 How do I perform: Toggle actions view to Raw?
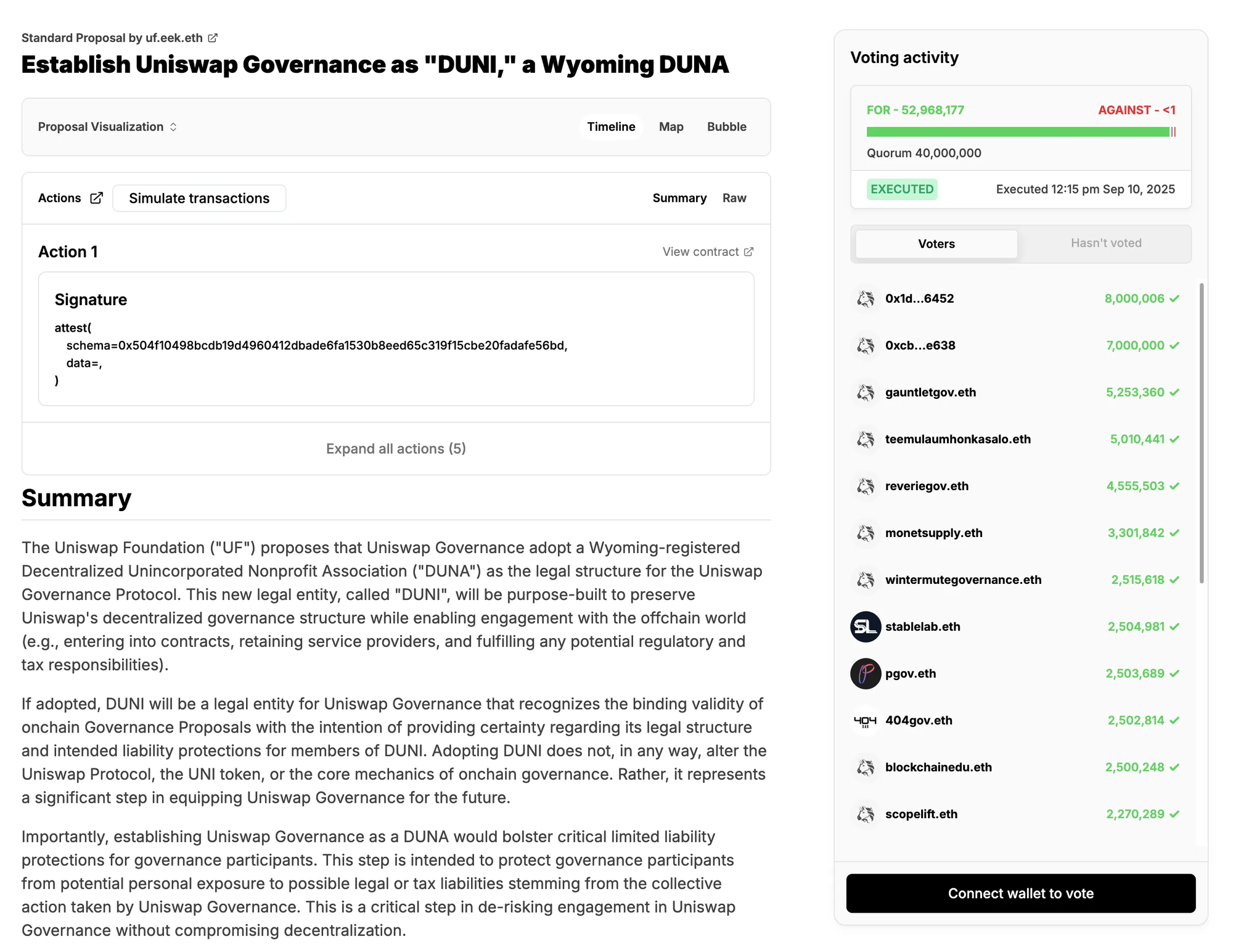734,198
